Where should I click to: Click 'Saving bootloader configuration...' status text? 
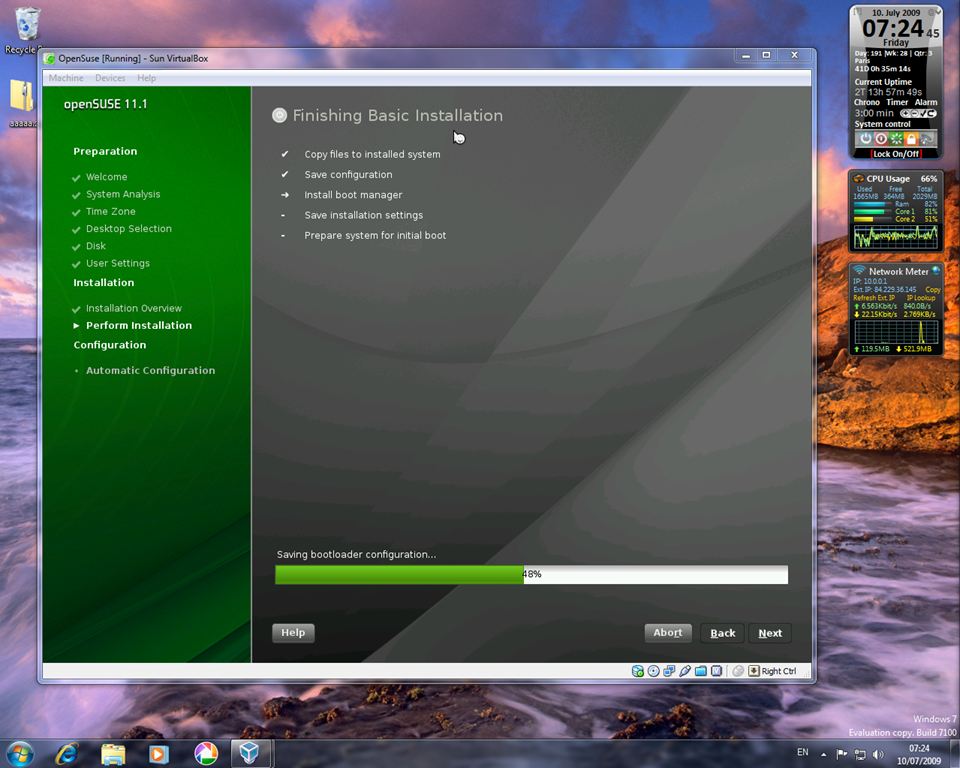point(356,554)
